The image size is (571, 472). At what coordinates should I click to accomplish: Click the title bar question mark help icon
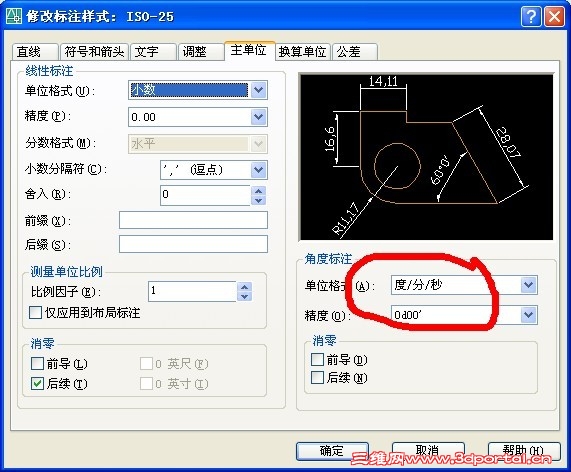pos(531,17)
